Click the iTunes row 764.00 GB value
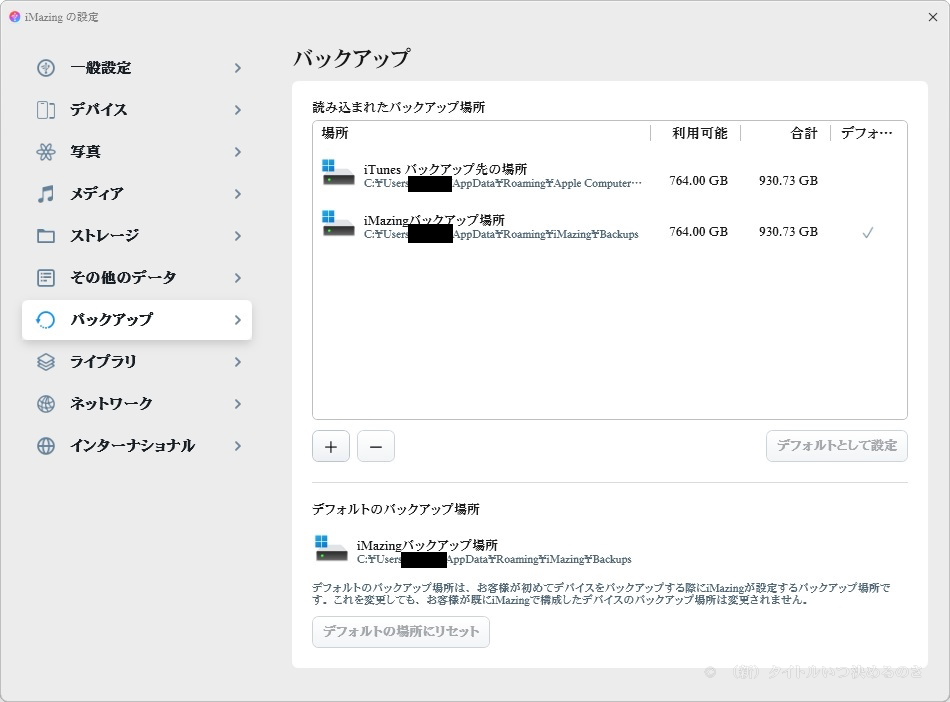 coord(699,180)
